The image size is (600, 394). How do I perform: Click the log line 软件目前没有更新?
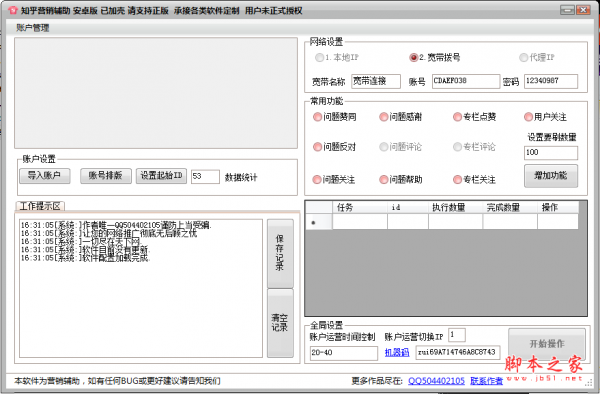[x=85, y=250]
